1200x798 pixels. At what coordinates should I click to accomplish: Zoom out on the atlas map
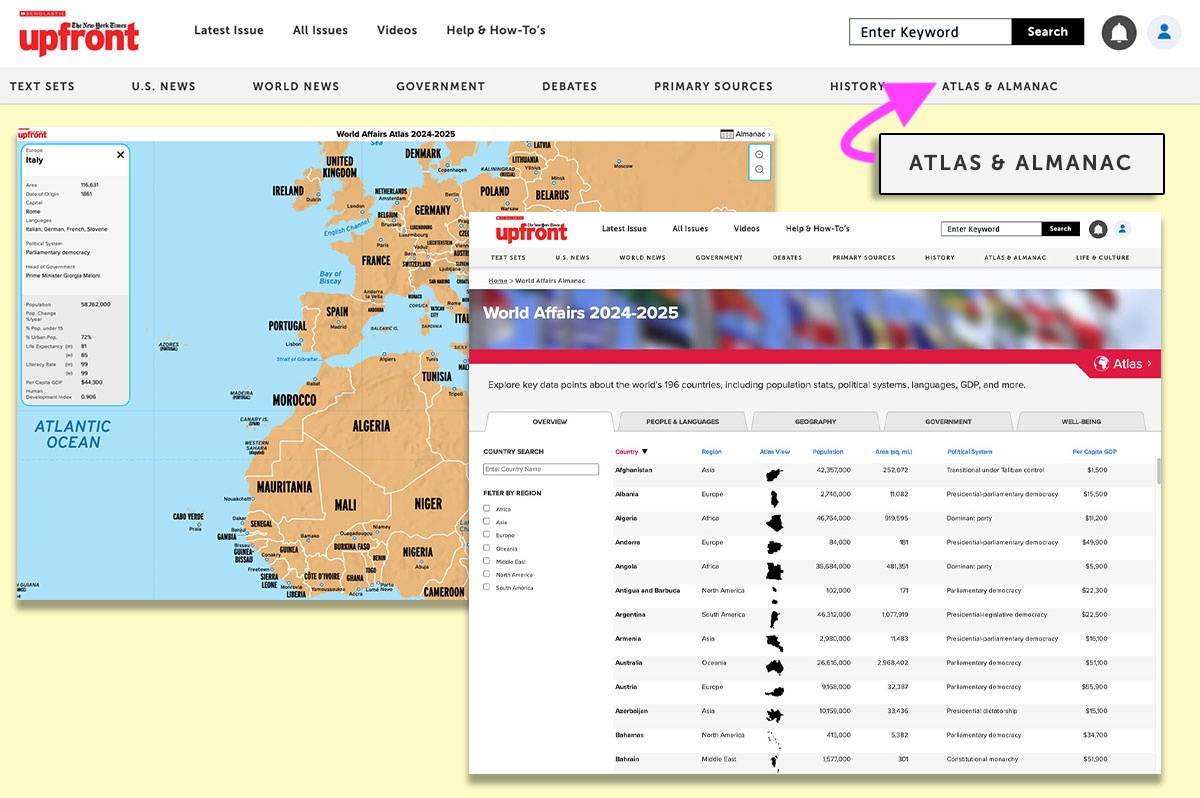759,170
